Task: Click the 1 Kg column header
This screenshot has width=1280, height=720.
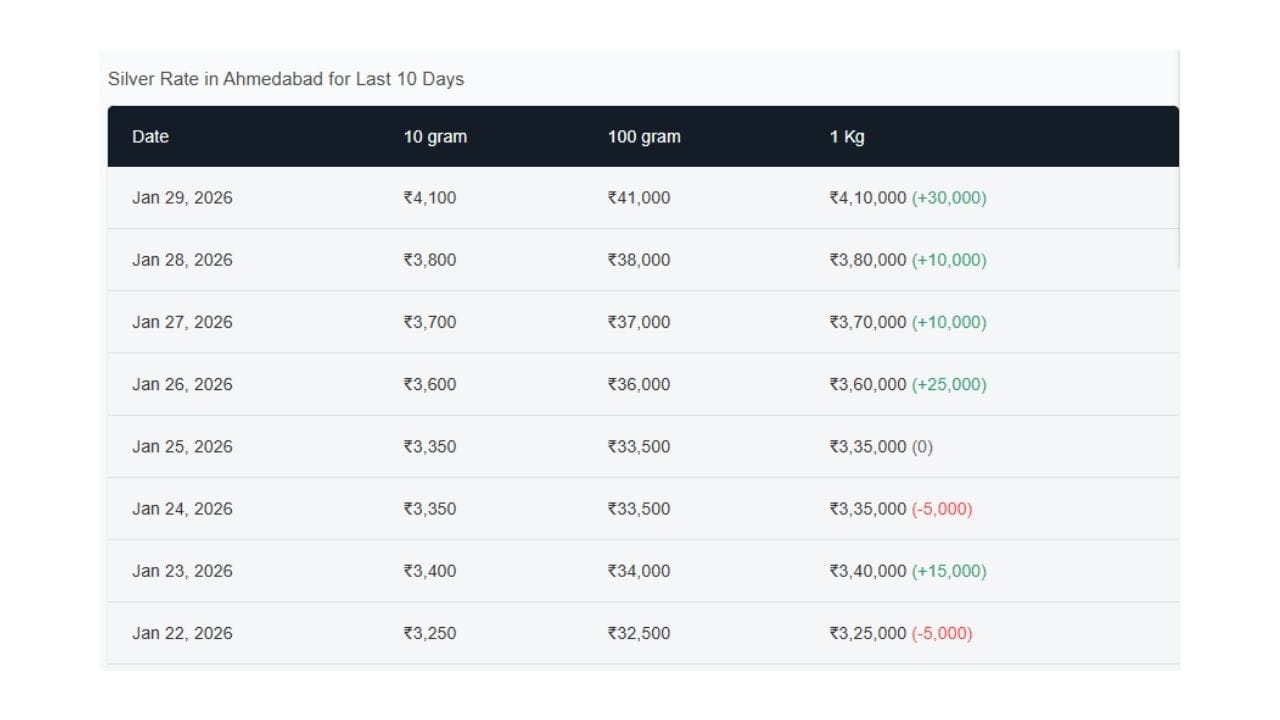Action: (x=846, y=137)
